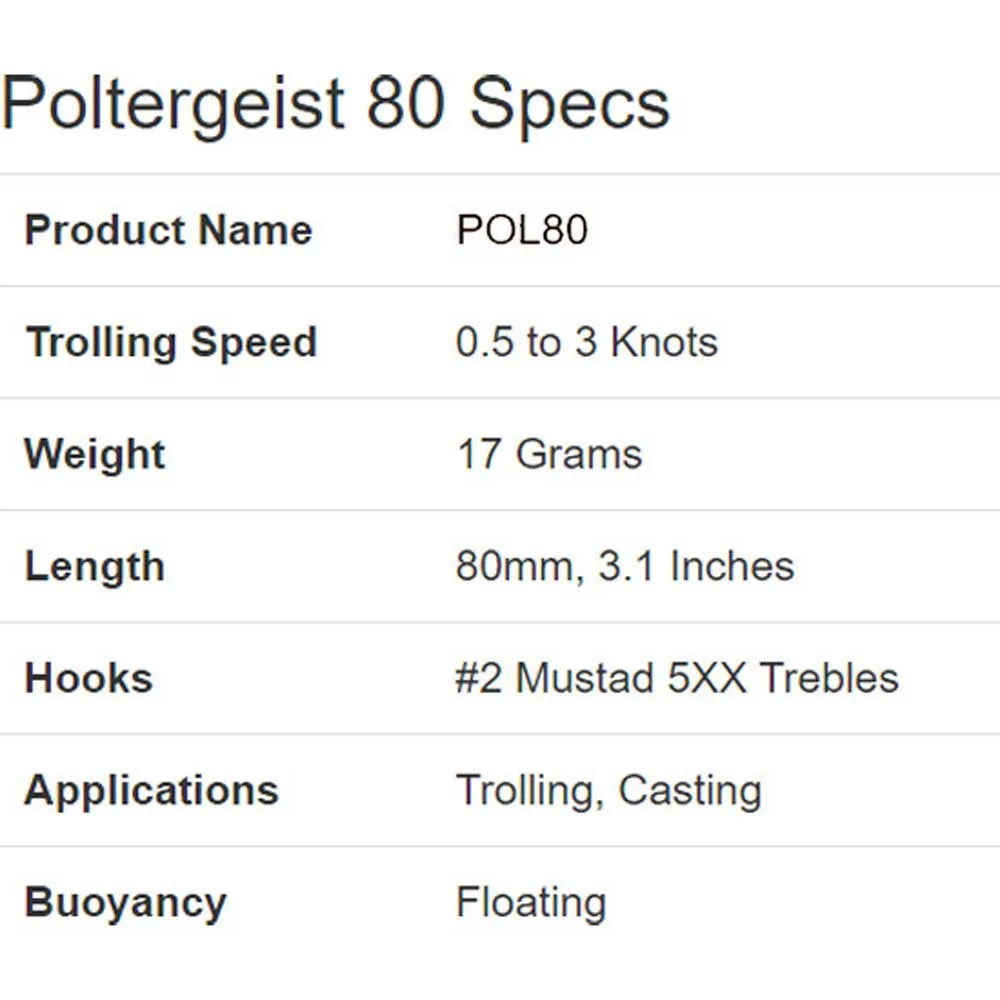Select the Length row label
Viewport: 1000px width, 1000px height.
coord(94,567)
